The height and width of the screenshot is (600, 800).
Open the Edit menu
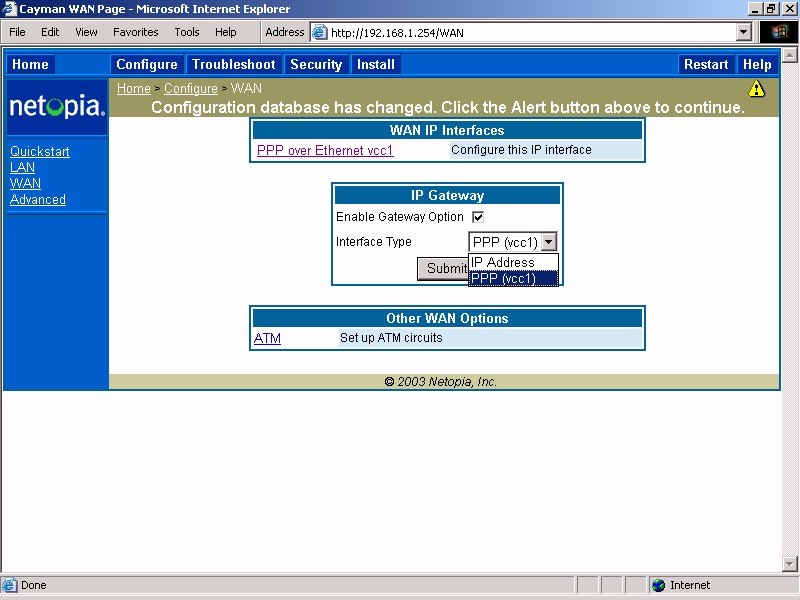50,32
